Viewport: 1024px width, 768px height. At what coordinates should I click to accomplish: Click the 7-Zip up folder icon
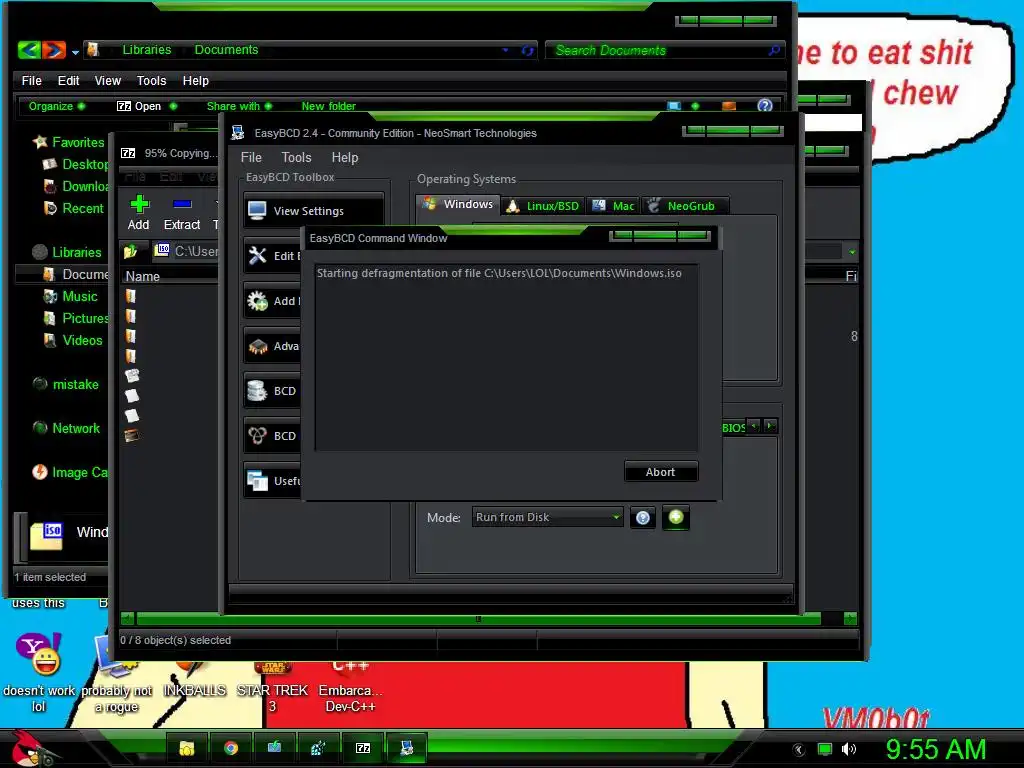[x=131, y=251]
